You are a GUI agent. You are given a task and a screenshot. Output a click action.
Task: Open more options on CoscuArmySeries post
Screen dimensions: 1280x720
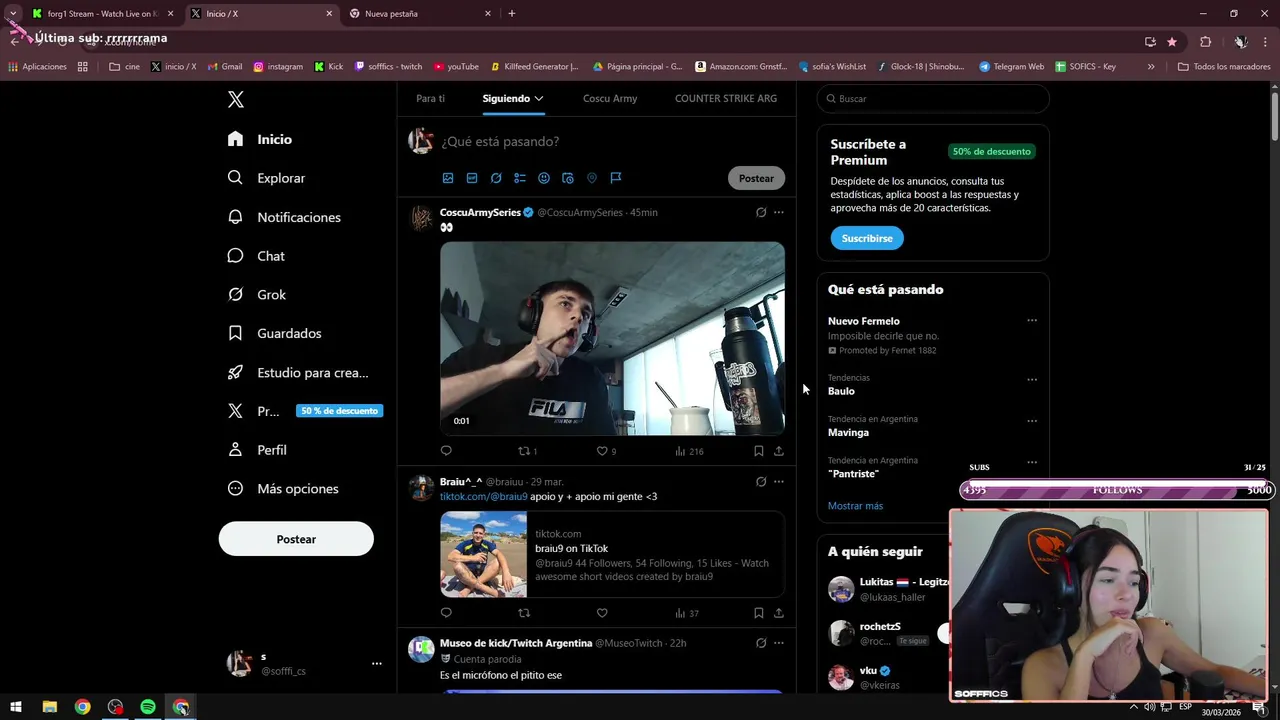click(779, 212)
